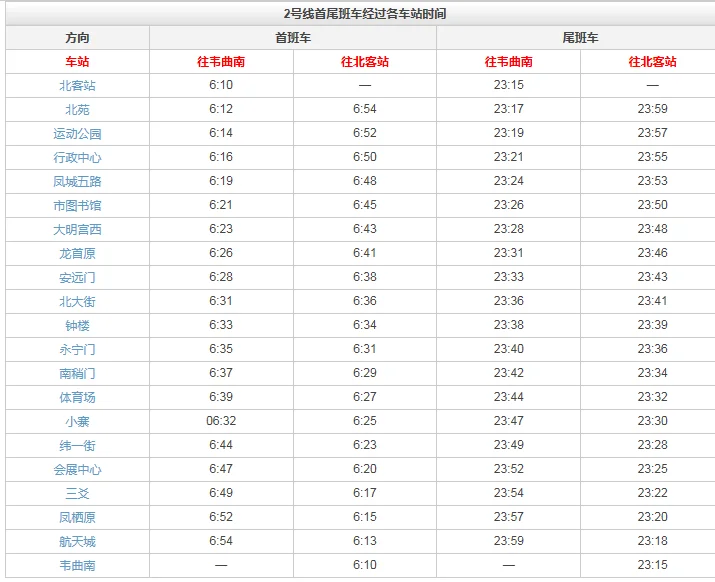Click the 23:46 time in 龙首原 row
Image resolution: width=715 pixels, height=582 pixels.
[653, 253]
